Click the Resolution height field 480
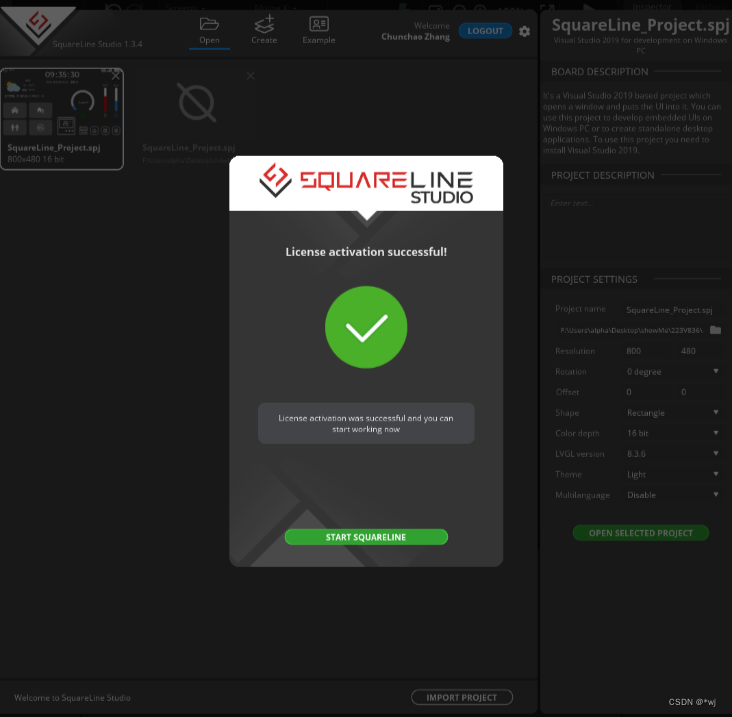The image size is (732, 717). [x=698, y=351]
